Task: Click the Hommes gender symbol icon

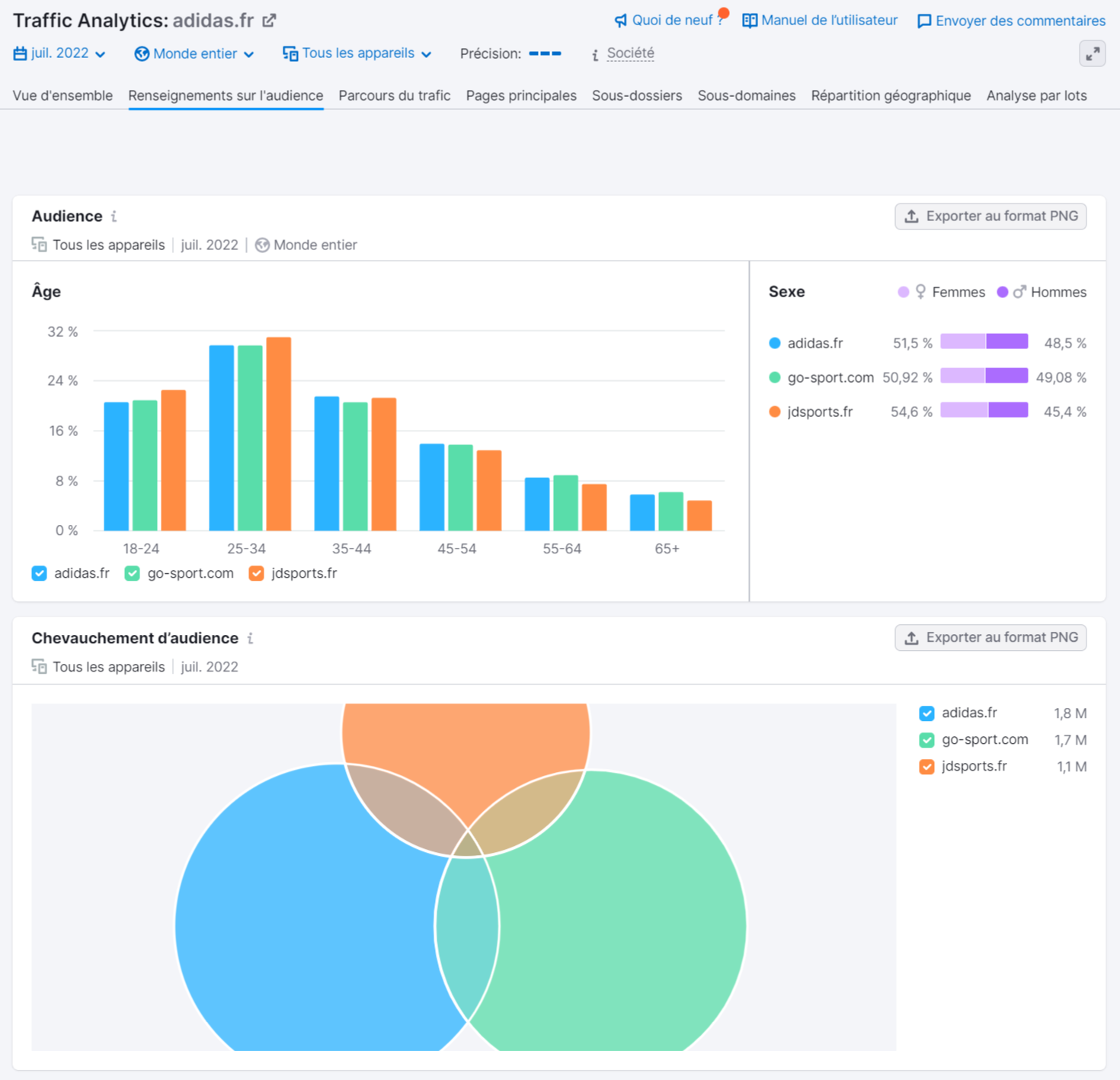Action: 1019,292
